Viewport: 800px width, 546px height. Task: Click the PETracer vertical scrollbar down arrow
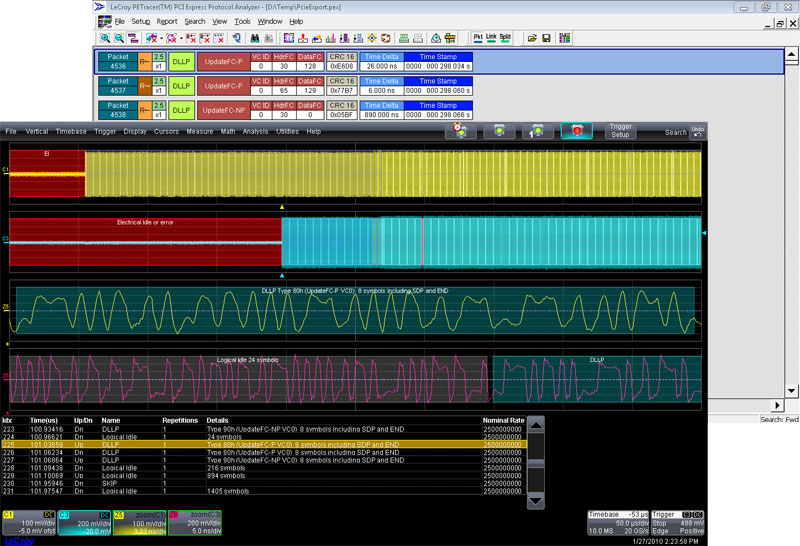click(x=791, y=391)
